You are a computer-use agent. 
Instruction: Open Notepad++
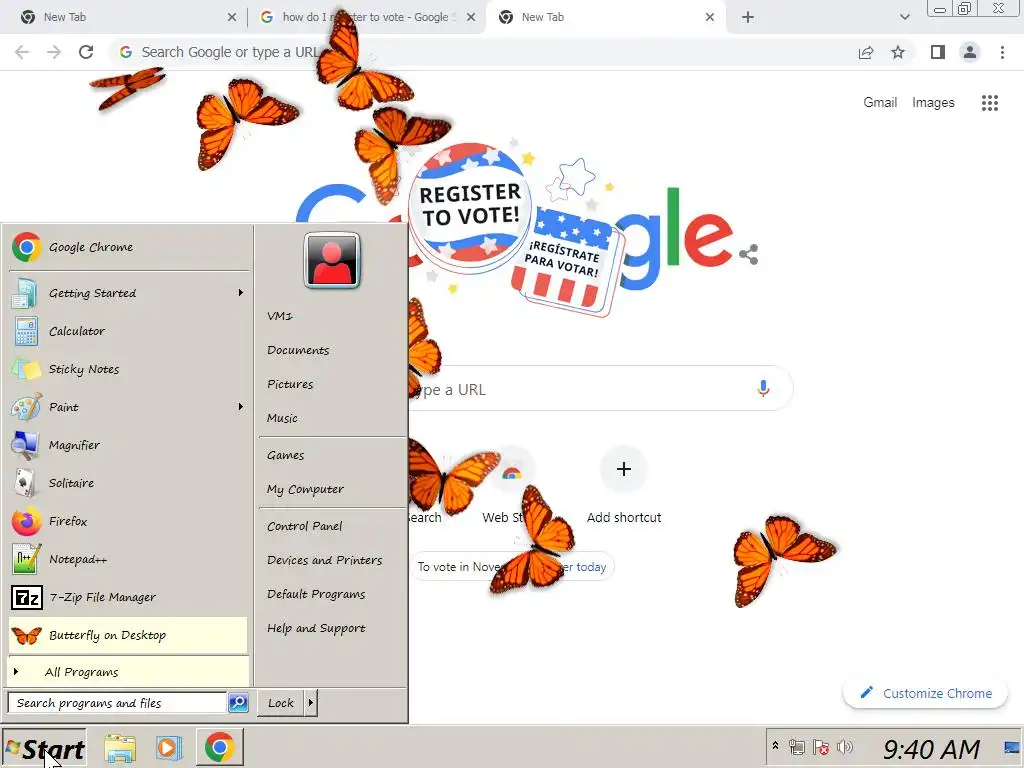pyautogui.click(x=128, y=559)
